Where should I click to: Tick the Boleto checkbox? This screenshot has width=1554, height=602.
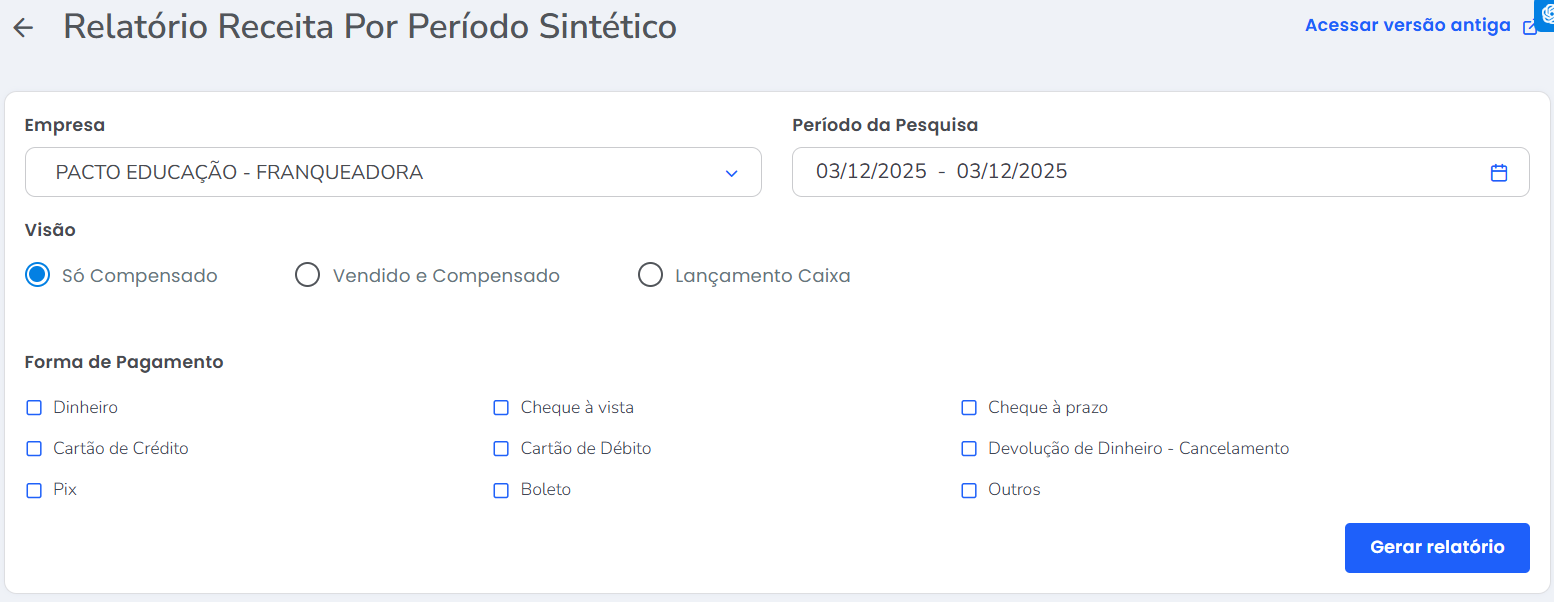pyautogui.click(x=501, y=490)
